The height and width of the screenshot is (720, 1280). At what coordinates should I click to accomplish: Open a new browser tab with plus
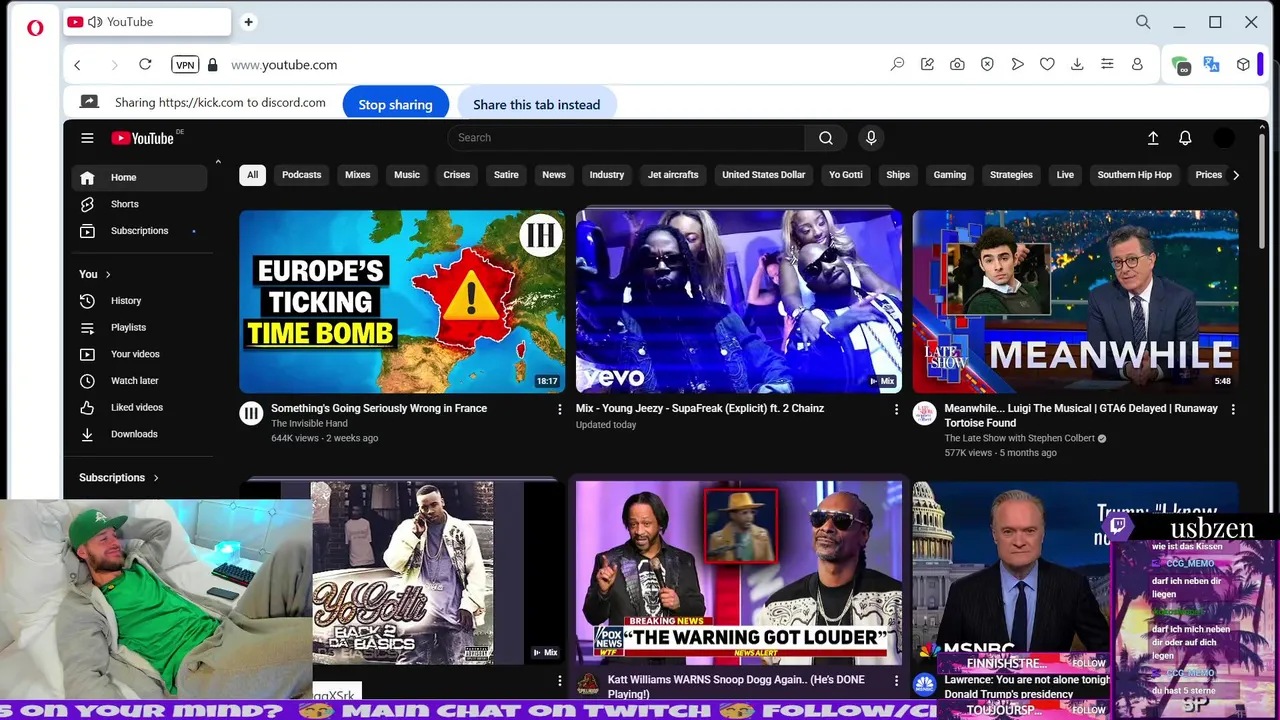pyautogui.click(x=248, y=22)
